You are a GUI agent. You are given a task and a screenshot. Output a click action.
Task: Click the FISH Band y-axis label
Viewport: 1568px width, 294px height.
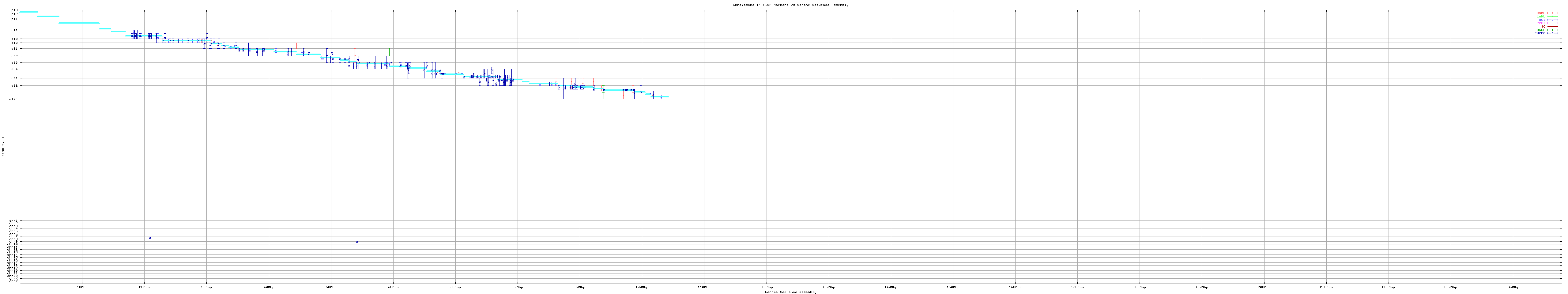coord(3,147)
